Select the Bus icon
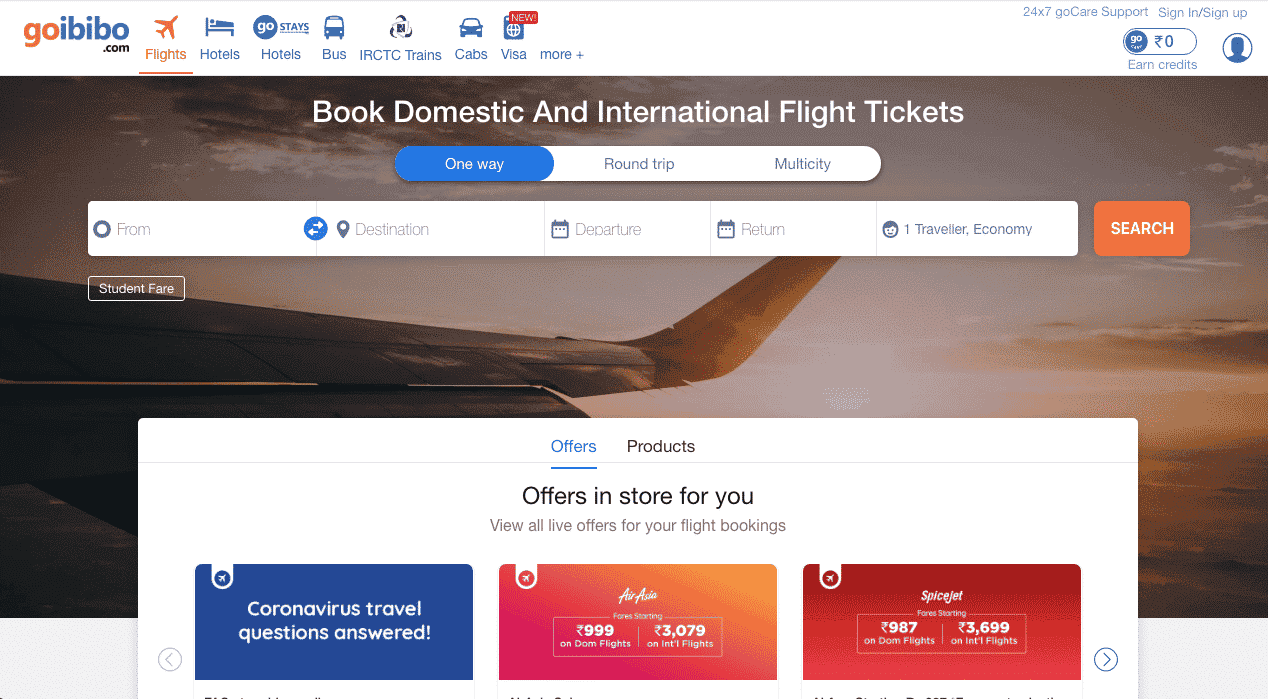Viewport: 1268px width, 699px height. click(x=334, y=27)
